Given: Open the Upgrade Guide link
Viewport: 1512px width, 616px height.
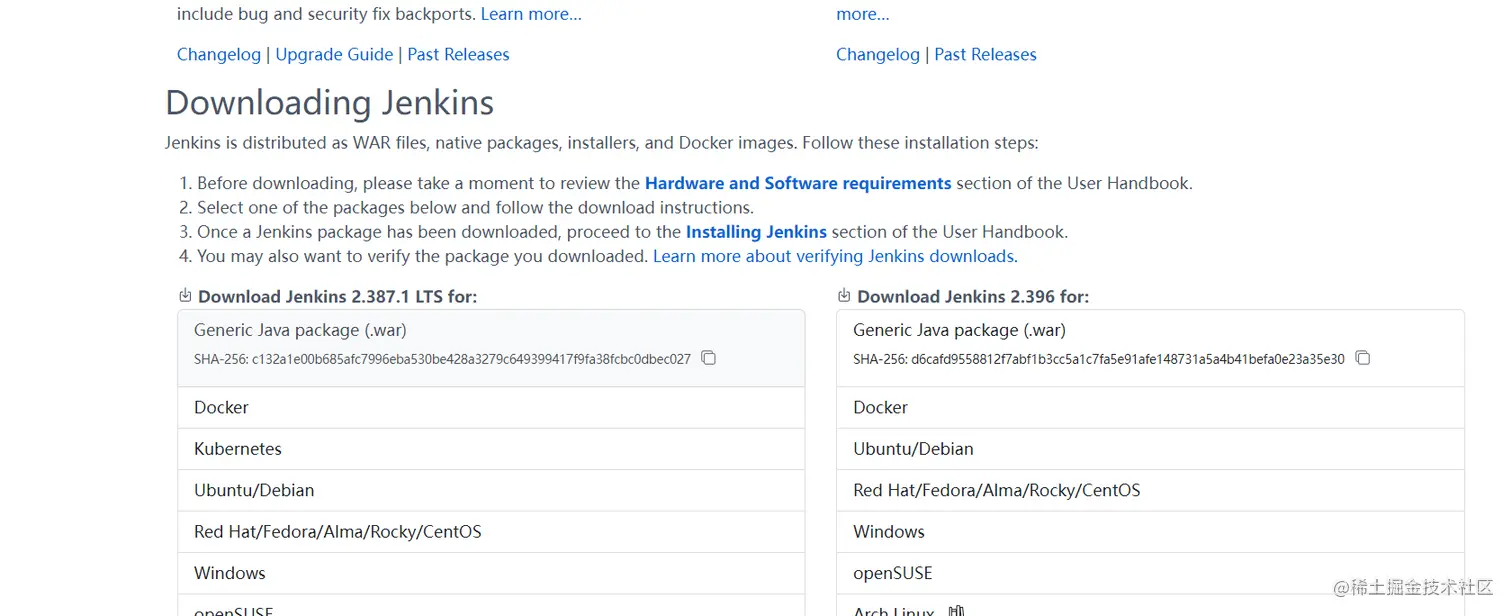Looking at the screenshot, I should coord(334,54).
